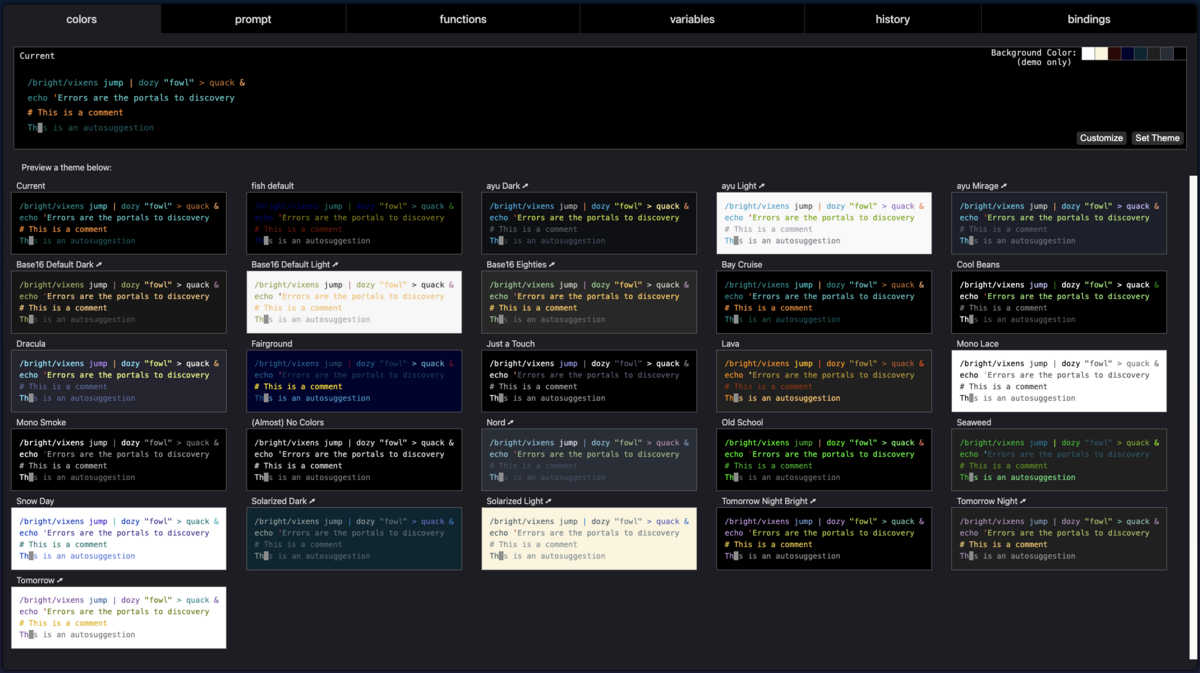Image resolution: width=1200 pixels, height=673 pixels.
Task: Preview the fish default theme box
Action: pos(354,223)
